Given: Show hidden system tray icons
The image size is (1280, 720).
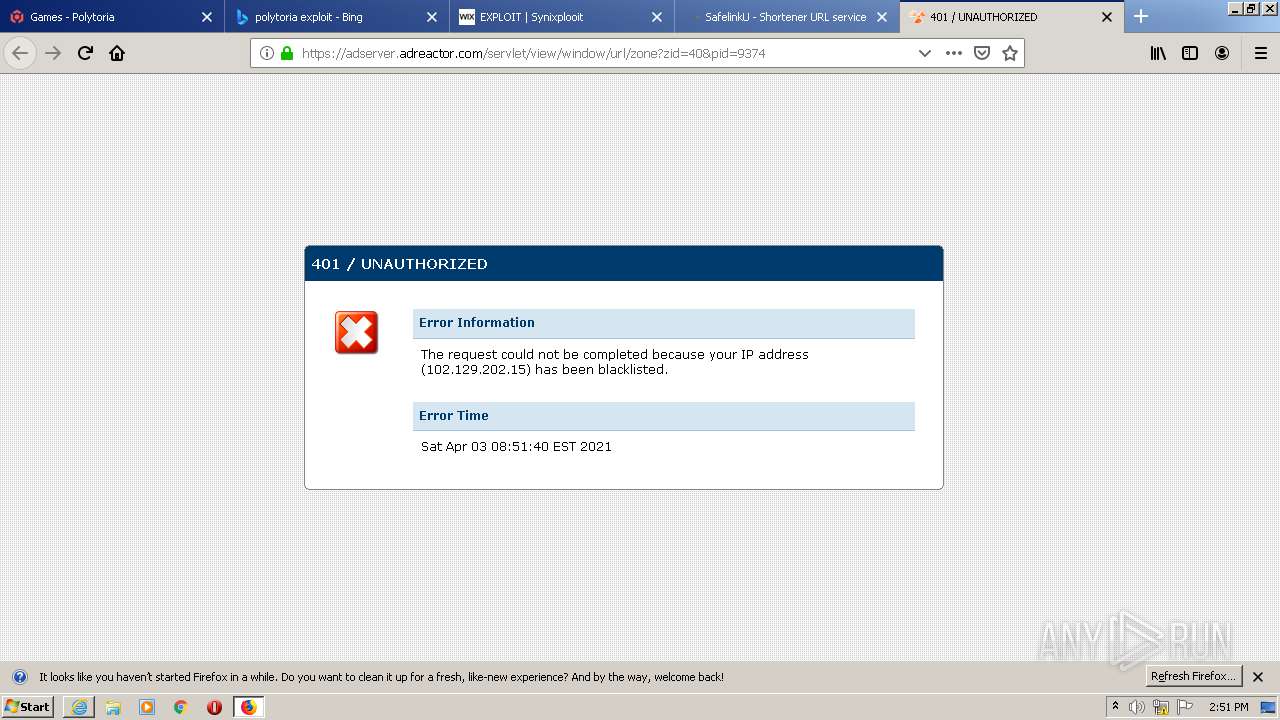Looking at the screenshot, I should point(1115,707).
